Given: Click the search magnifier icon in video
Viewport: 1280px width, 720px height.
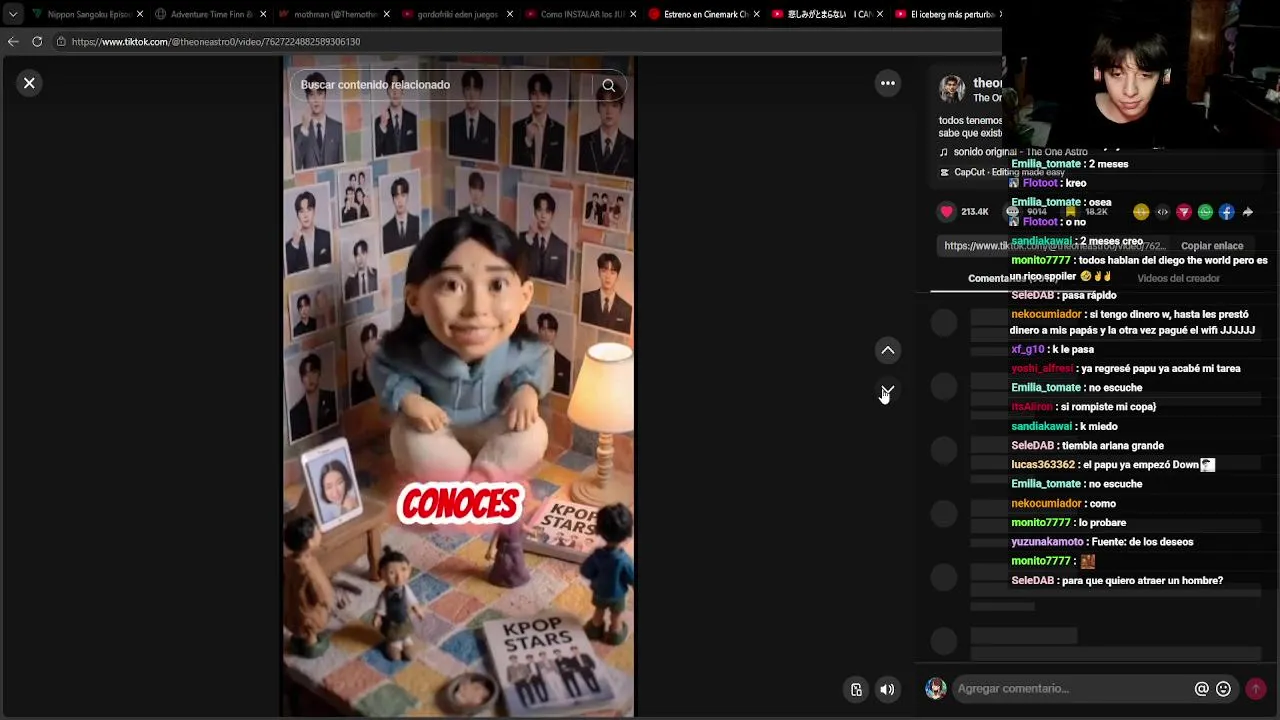Looking at the screenshot, I should click(x=608, y=85).
